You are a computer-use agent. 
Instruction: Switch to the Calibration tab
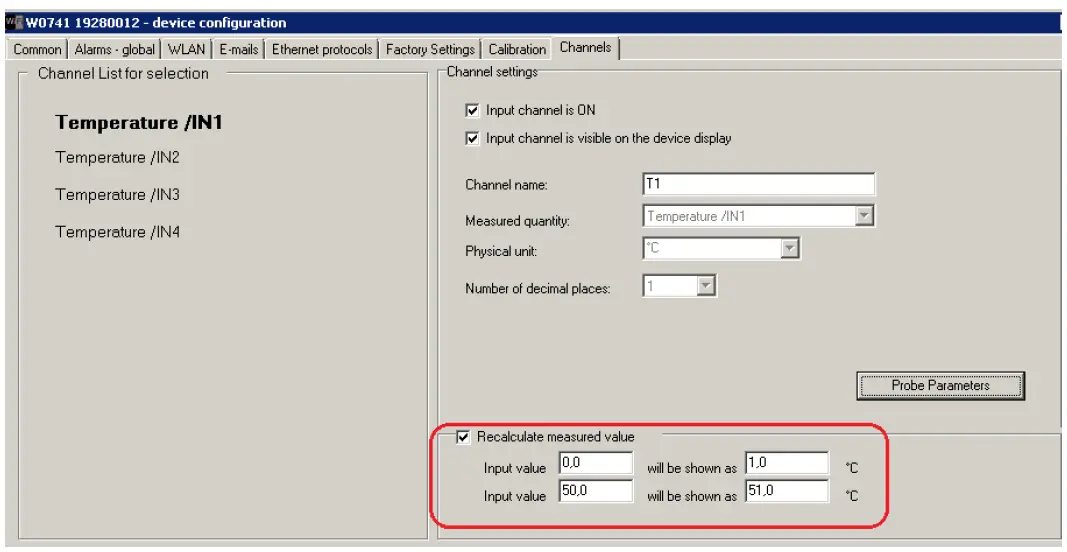coord(517,49)
